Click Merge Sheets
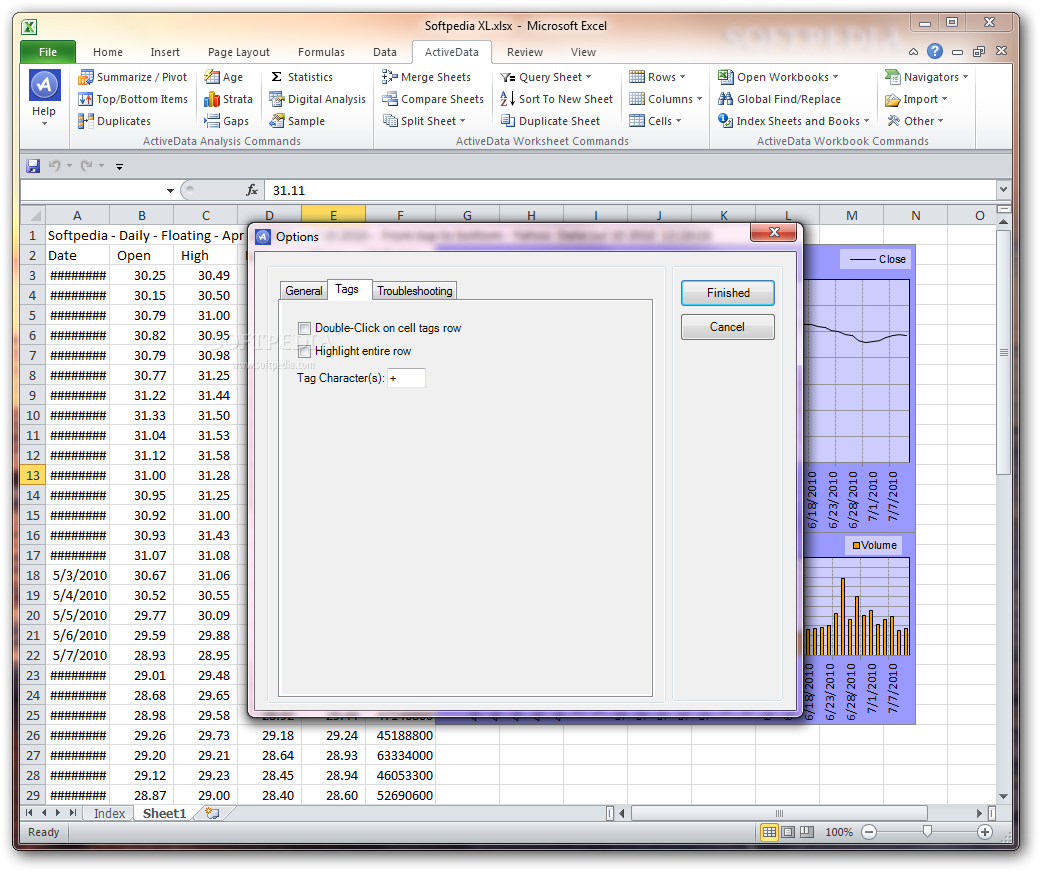The image size is (1040, 871). tap(426, 77)
